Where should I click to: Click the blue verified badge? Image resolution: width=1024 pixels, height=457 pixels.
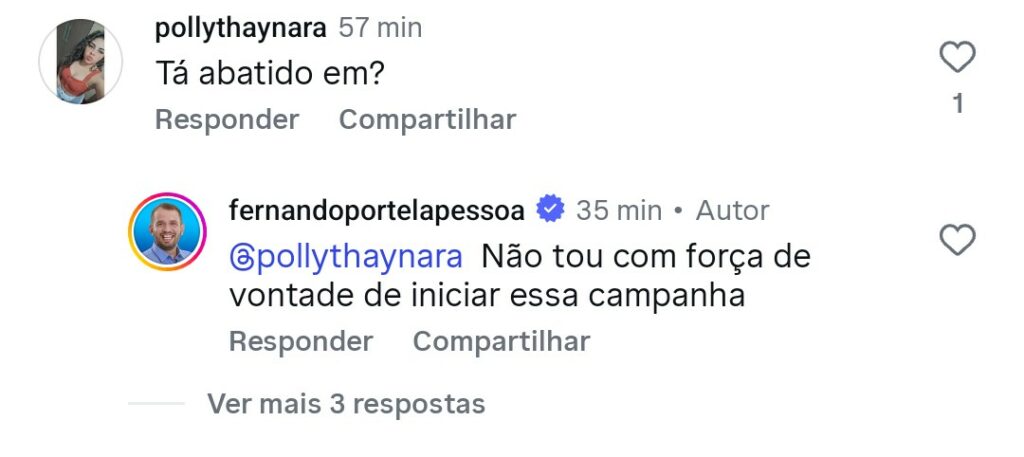point(550,210)
